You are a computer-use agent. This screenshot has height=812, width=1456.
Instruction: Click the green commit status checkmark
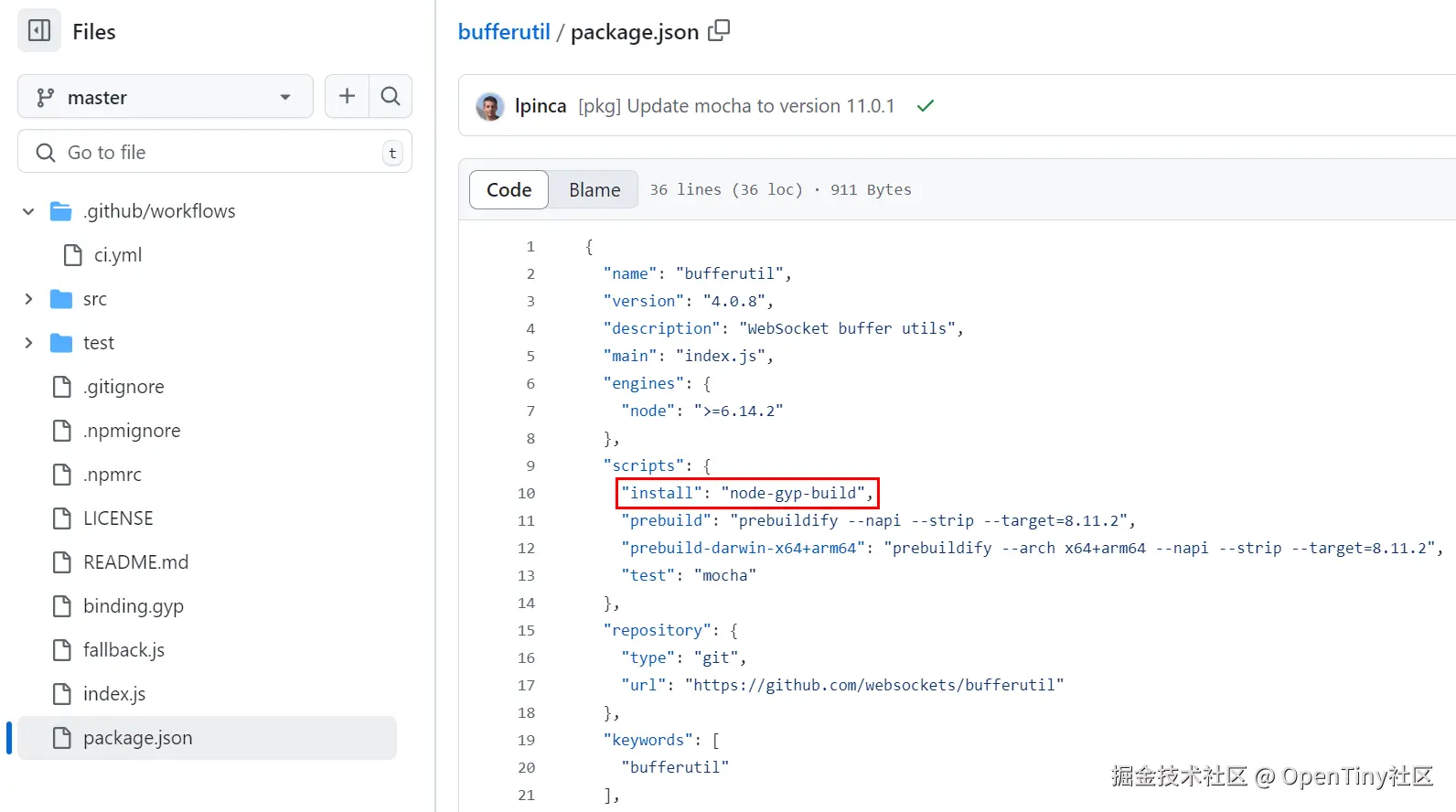pos(926,106)
